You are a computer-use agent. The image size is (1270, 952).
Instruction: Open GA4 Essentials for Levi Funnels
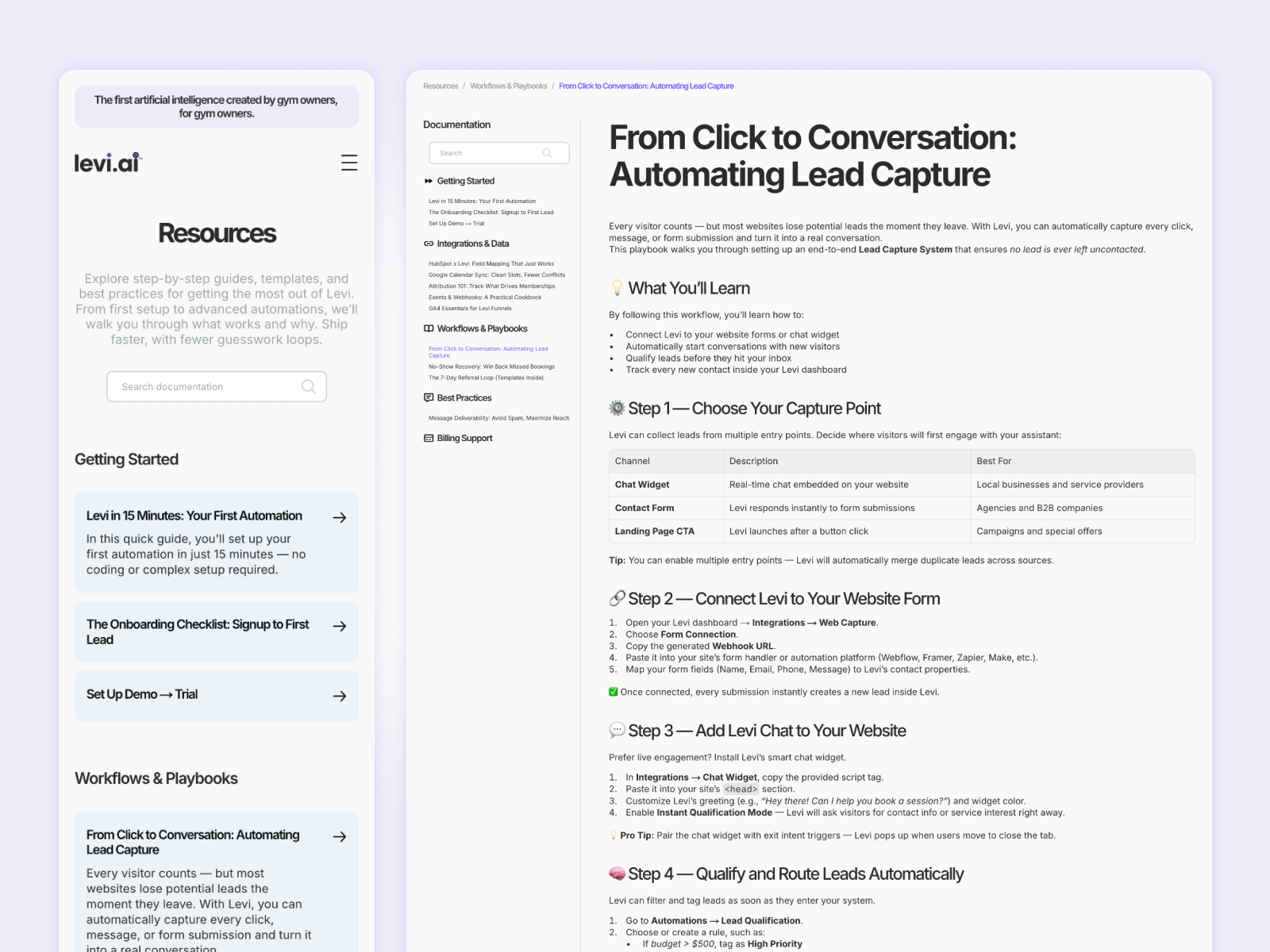click(x=470, y=309)
